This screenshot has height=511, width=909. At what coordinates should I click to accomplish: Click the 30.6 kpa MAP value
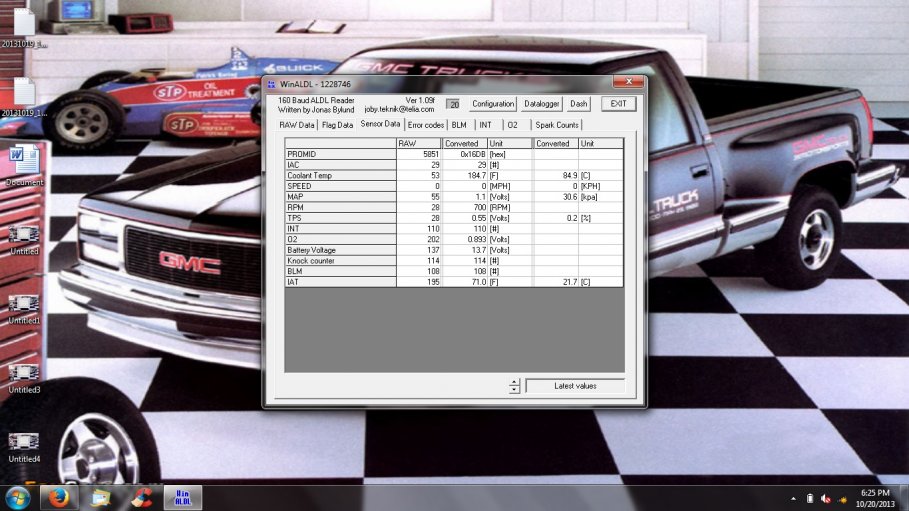point(570,197)
